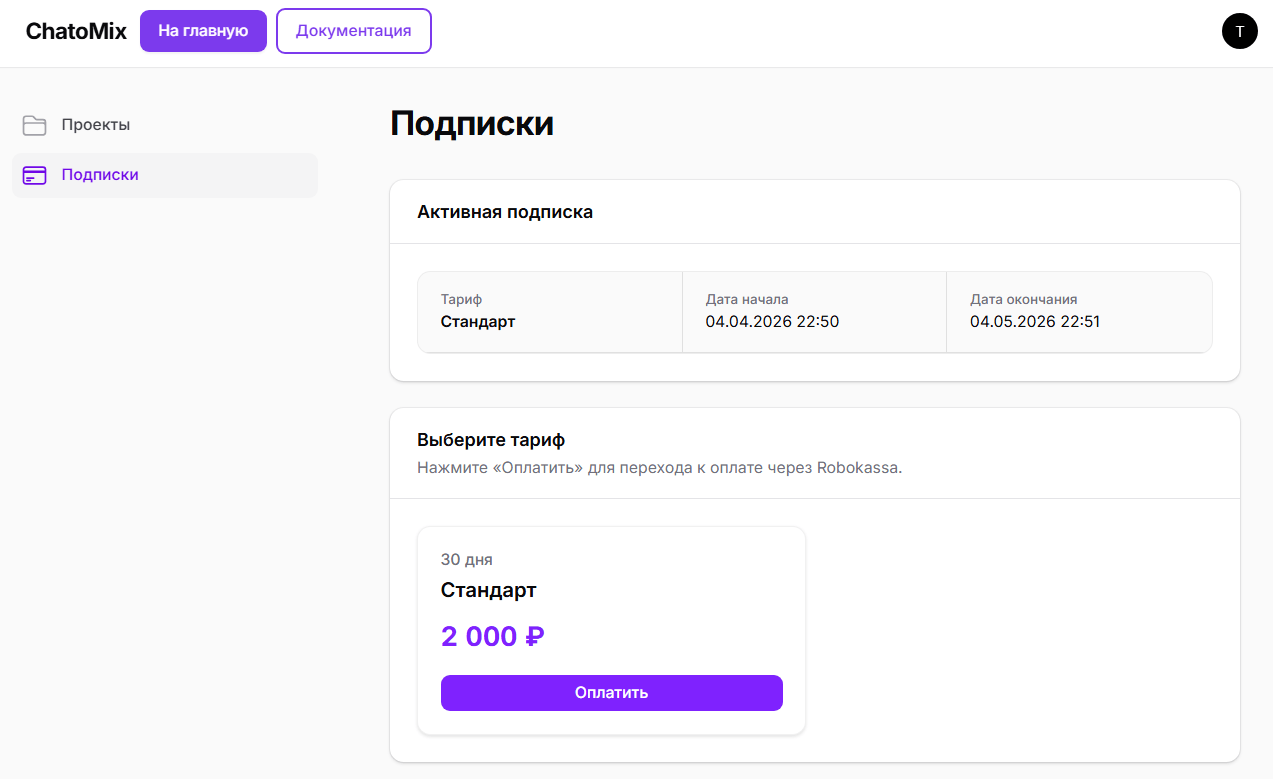Screen dimensions: 1273x779
Task: Open the T user avatar in the header
Action: coord(1240,31)
